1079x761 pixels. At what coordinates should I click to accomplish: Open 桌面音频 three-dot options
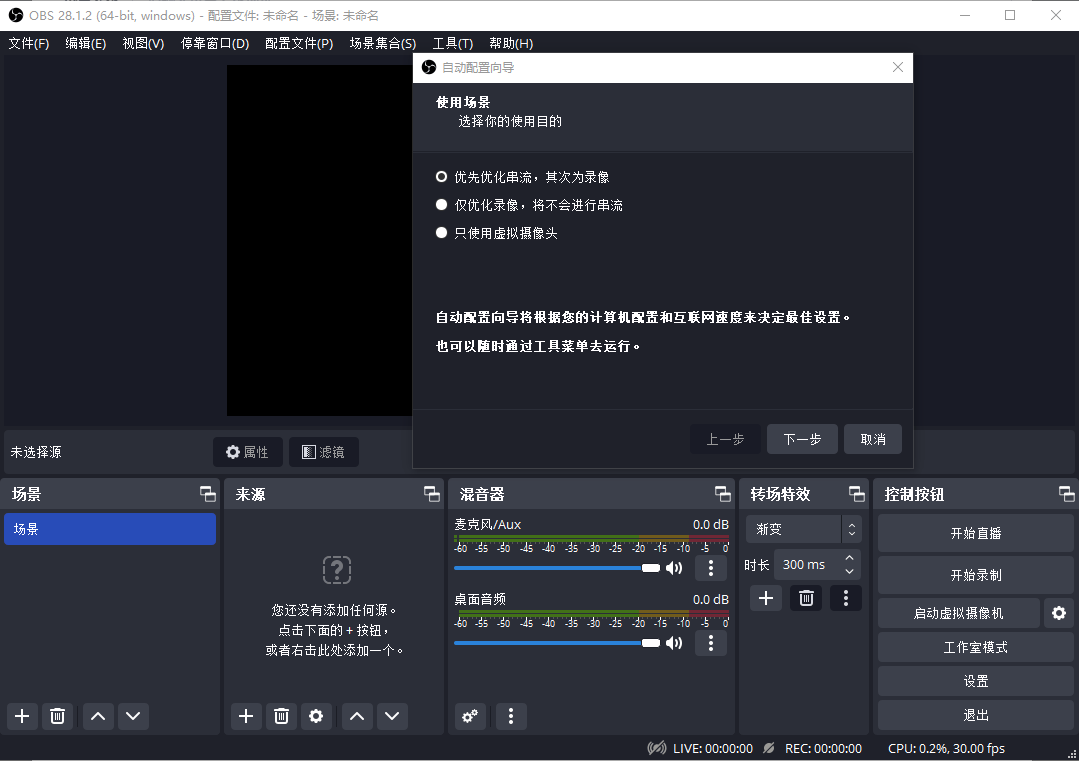[x=711, y=643]
